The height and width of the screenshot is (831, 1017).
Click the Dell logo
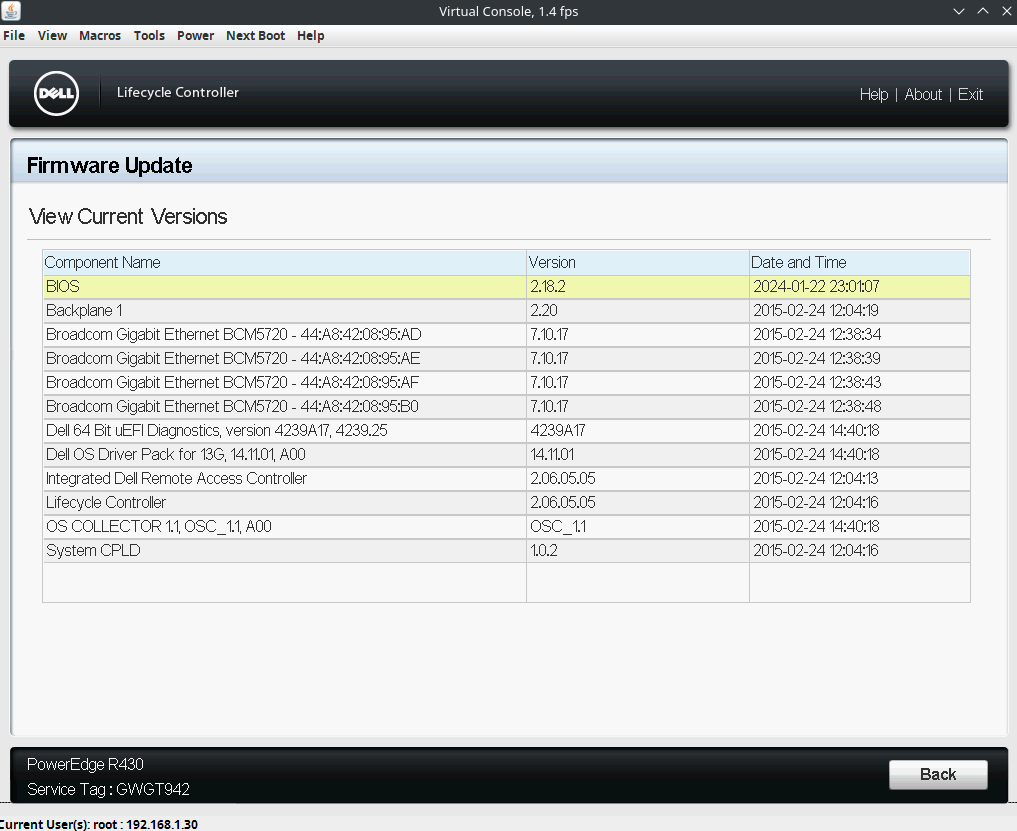click(x=55, y=93)
